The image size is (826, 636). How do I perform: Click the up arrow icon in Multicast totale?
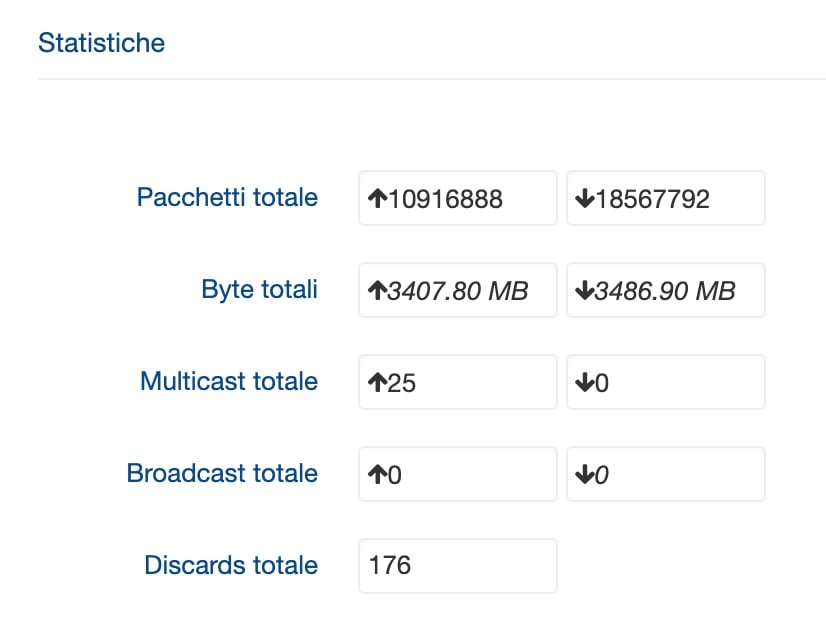378,383
